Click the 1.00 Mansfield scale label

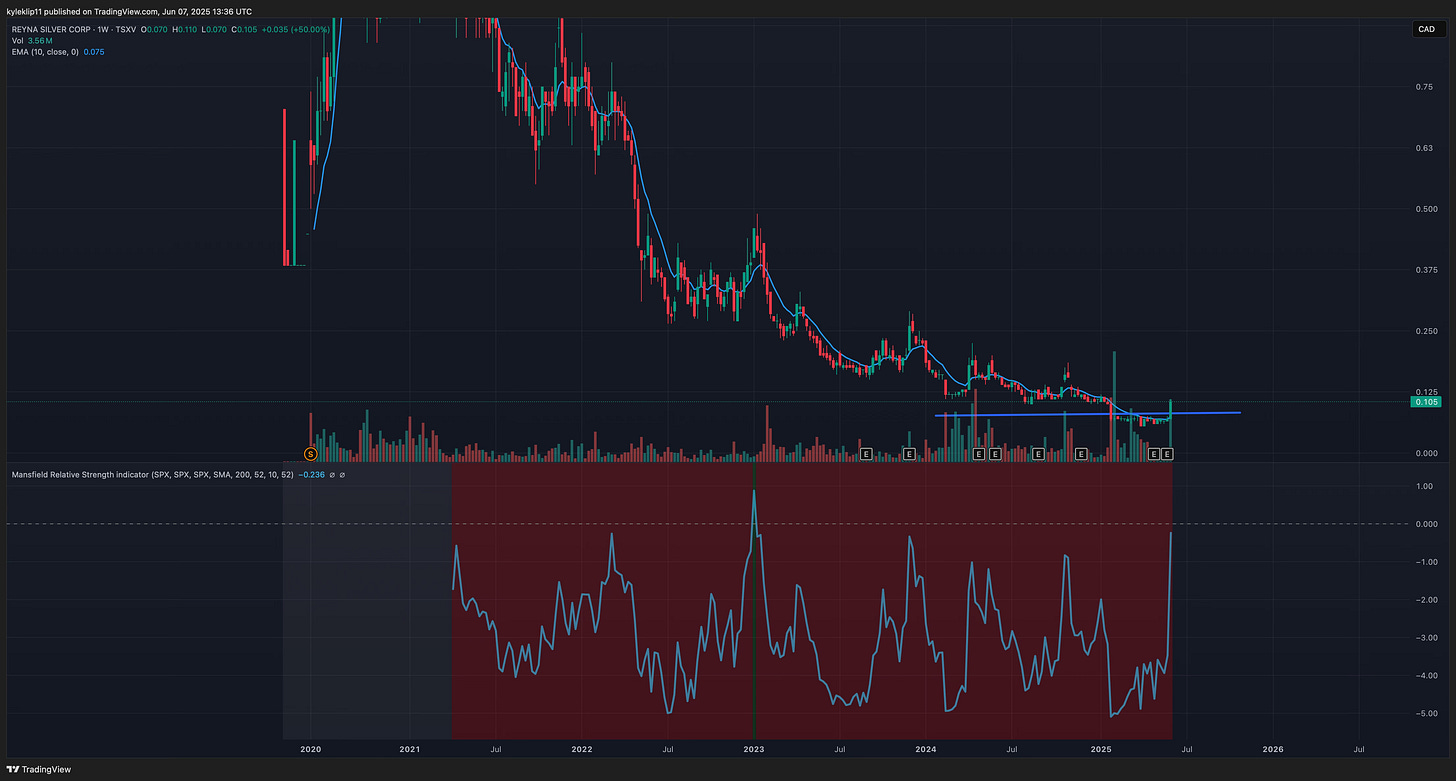pos(1424,486)
